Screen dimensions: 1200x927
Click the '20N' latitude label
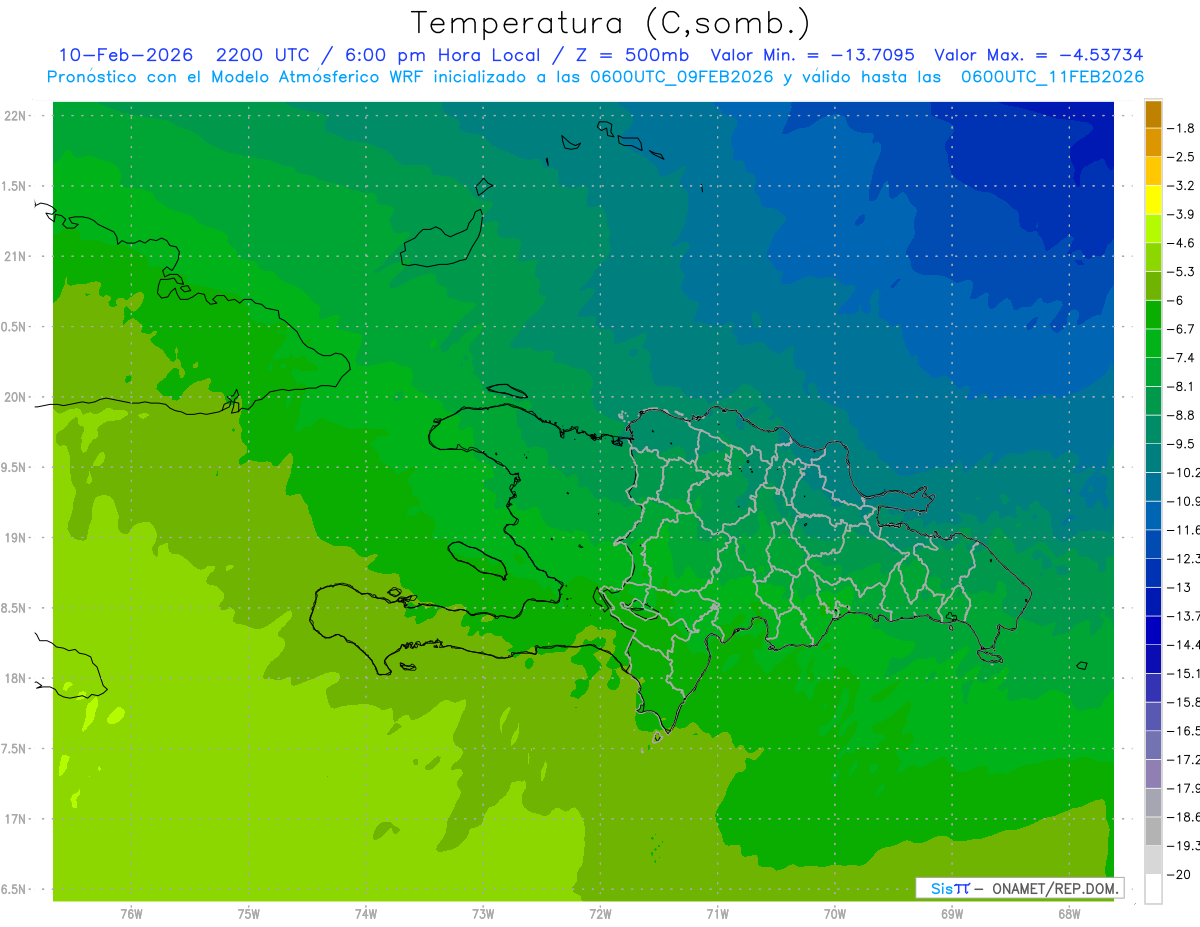pos(16,397)
